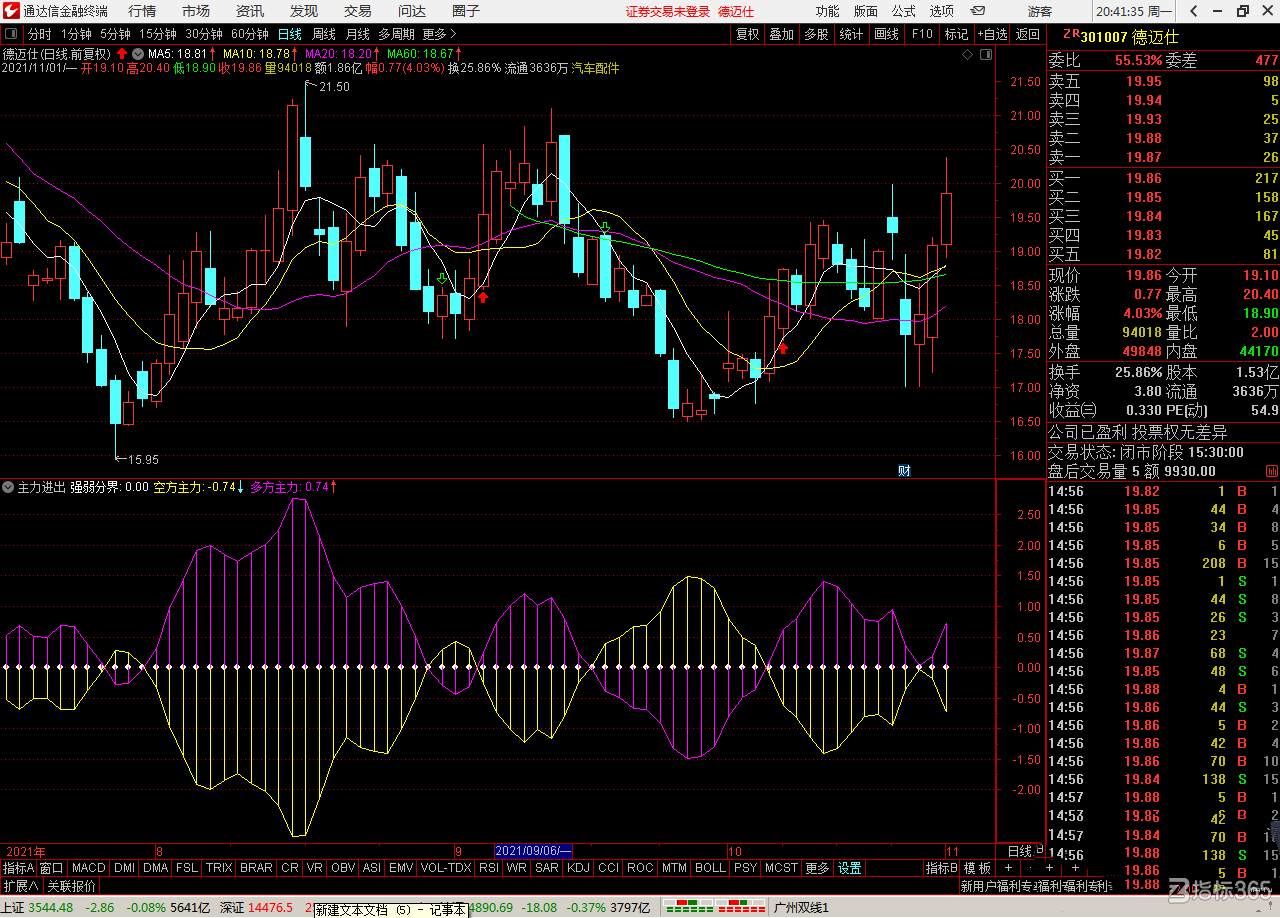
Task: Click the 游客 guest account label
Action: 1040,11
